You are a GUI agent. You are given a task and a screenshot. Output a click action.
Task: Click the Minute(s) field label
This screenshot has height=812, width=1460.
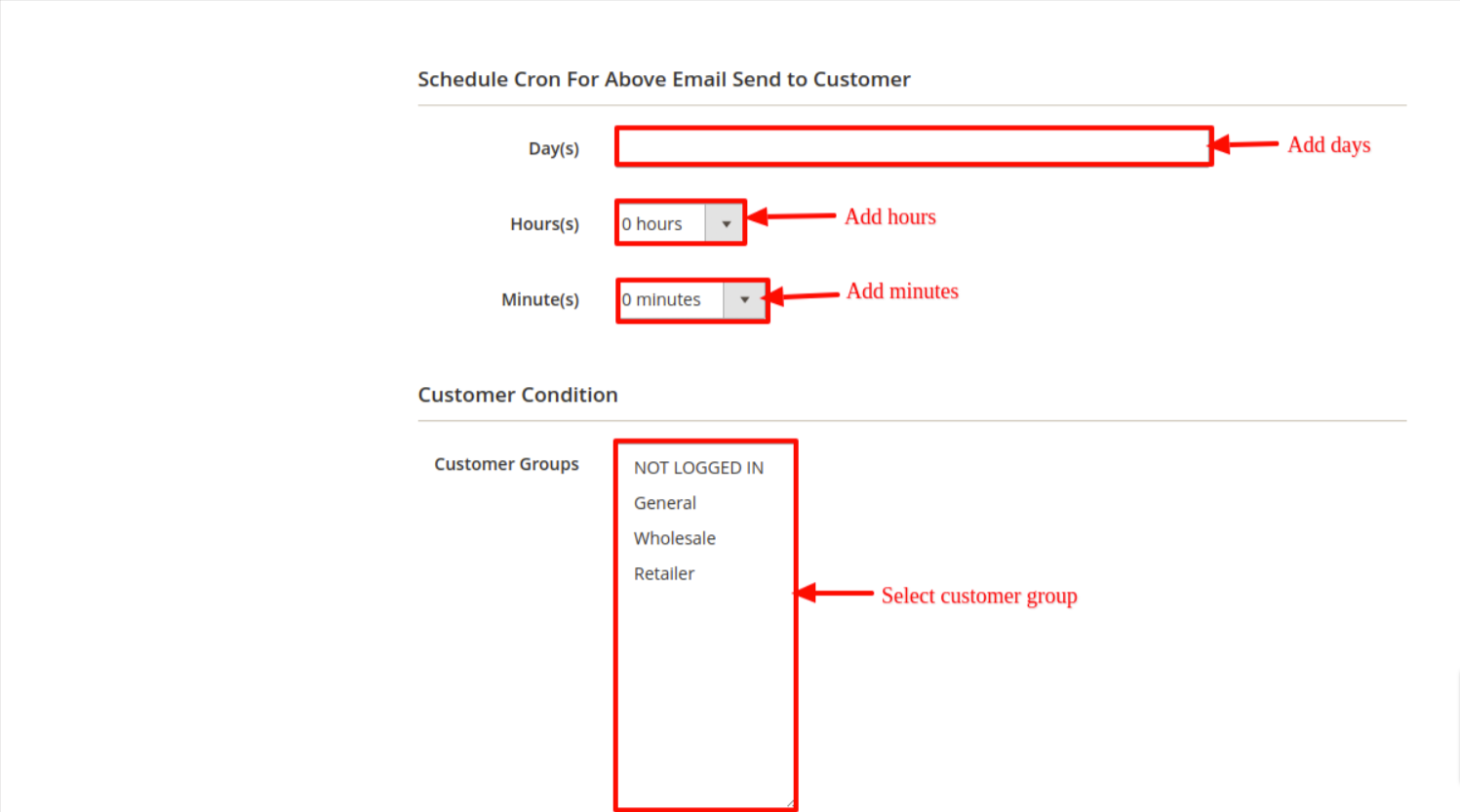tap(540, 300)
